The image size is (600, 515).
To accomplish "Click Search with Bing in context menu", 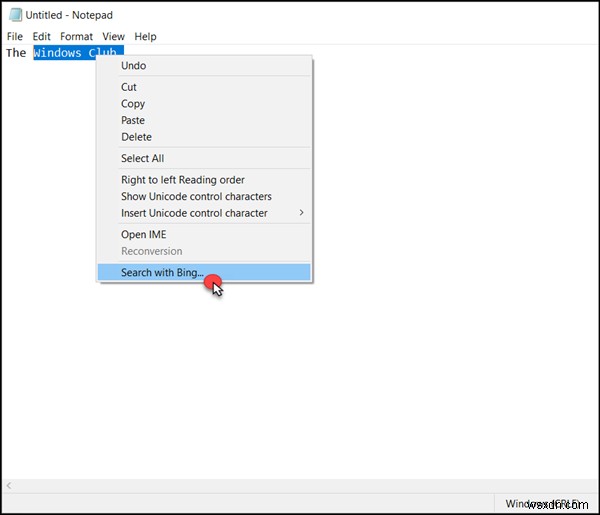I will pos(204,272).
